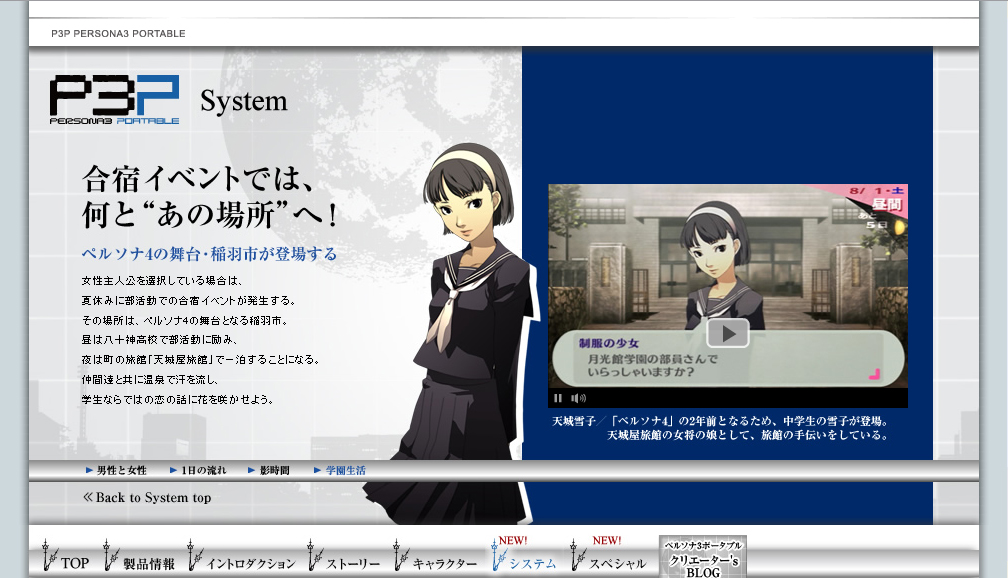Click the ペルソナ4の舞台・稲羽市が登場する subtitle

point(209,254)
